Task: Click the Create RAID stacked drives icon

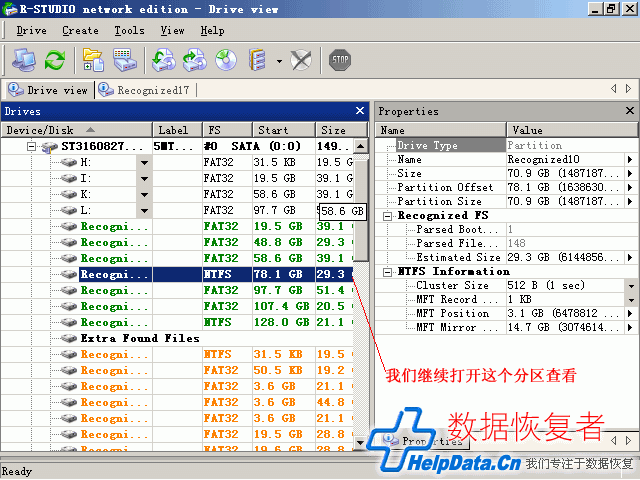Action: click(x=258, y=60)
